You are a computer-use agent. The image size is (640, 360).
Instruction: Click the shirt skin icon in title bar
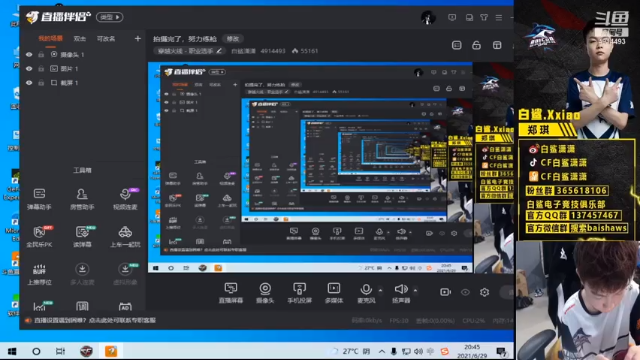(x=484, y=18)
